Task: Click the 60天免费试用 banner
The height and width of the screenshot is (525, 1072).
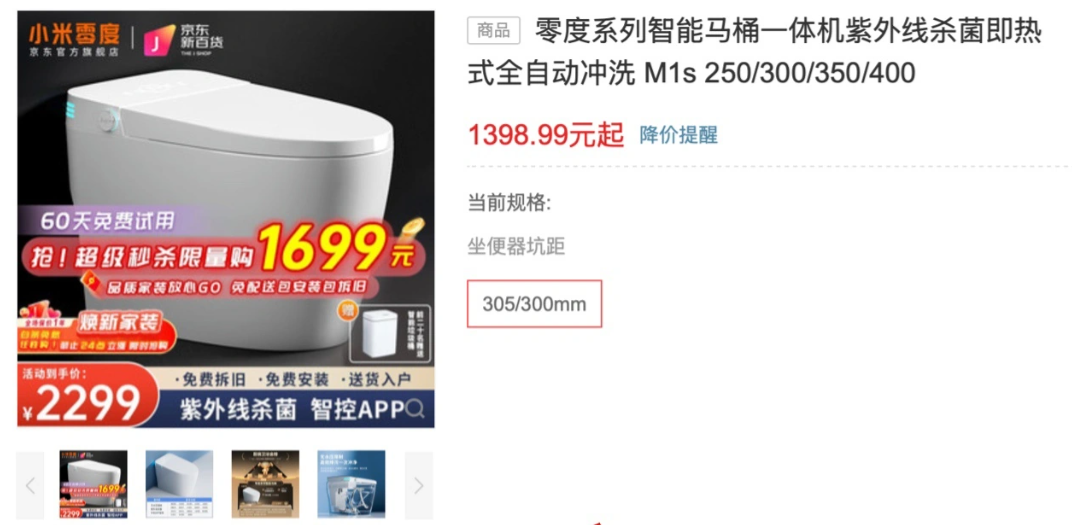Action: click(x=107, y=221)
